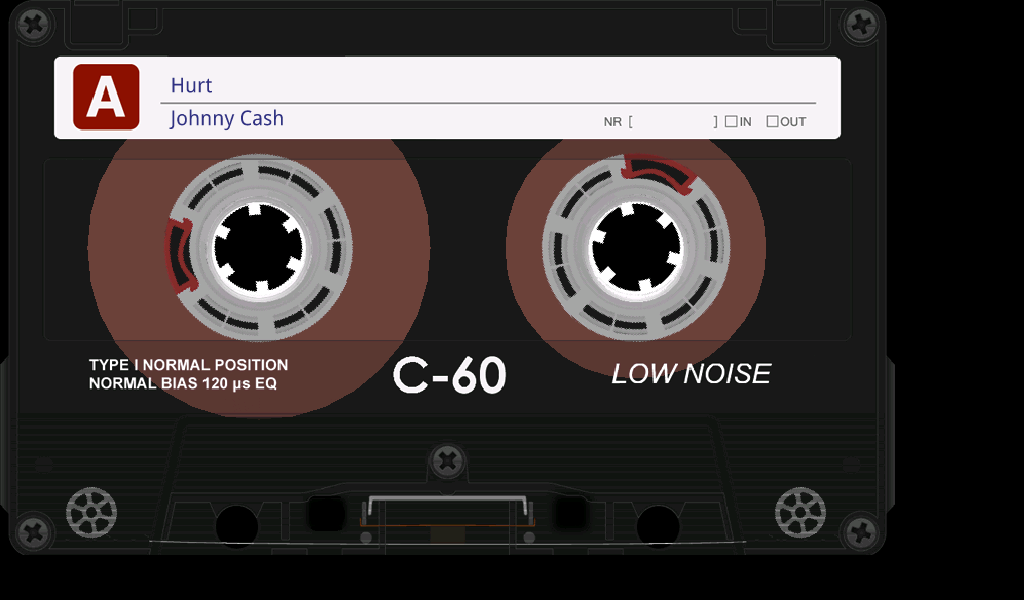The width and height of the screenshot is (1024, 600).
Task: Click the metal tape head pressure pad
Action: coord(447,511)
